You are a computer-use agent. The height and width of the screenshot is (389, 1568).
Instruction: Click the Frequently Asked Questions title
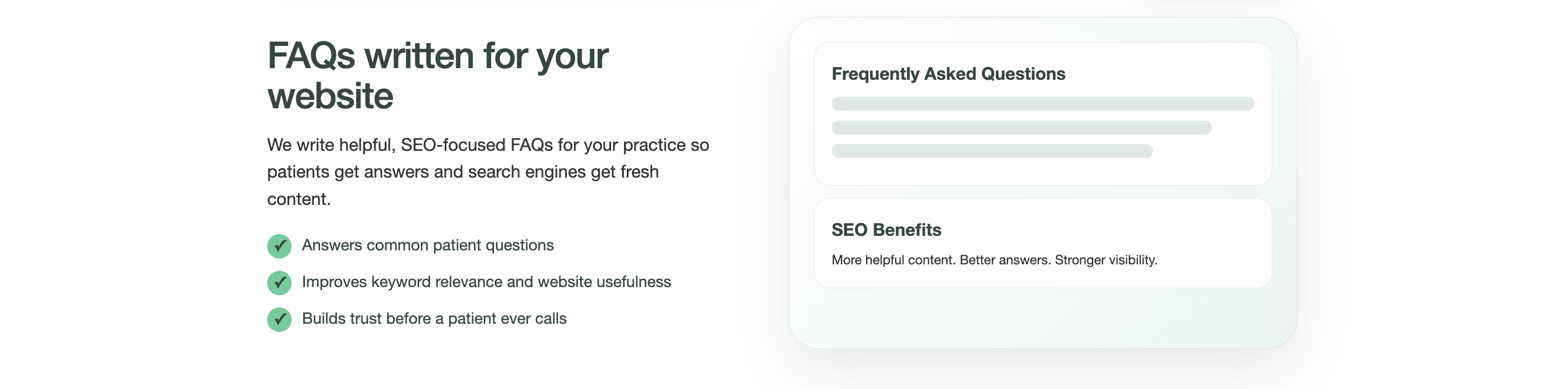tap(948, 73)
